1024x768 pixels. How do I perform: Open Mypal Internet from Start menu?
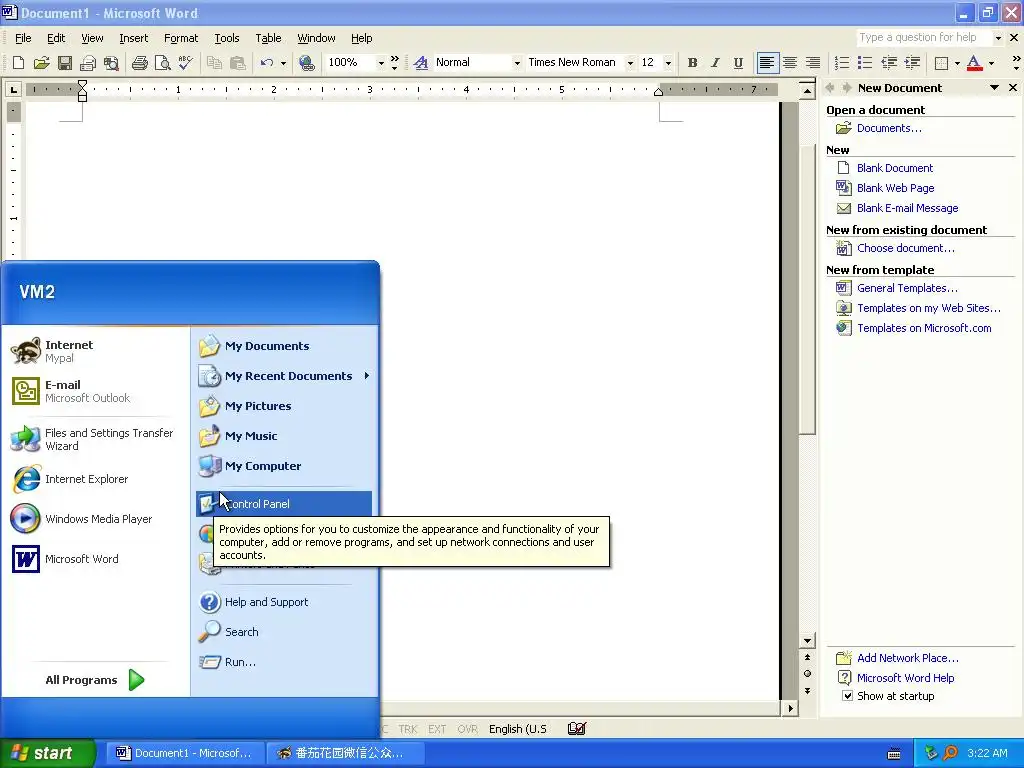pyautogui.click(x=95, y=351)
